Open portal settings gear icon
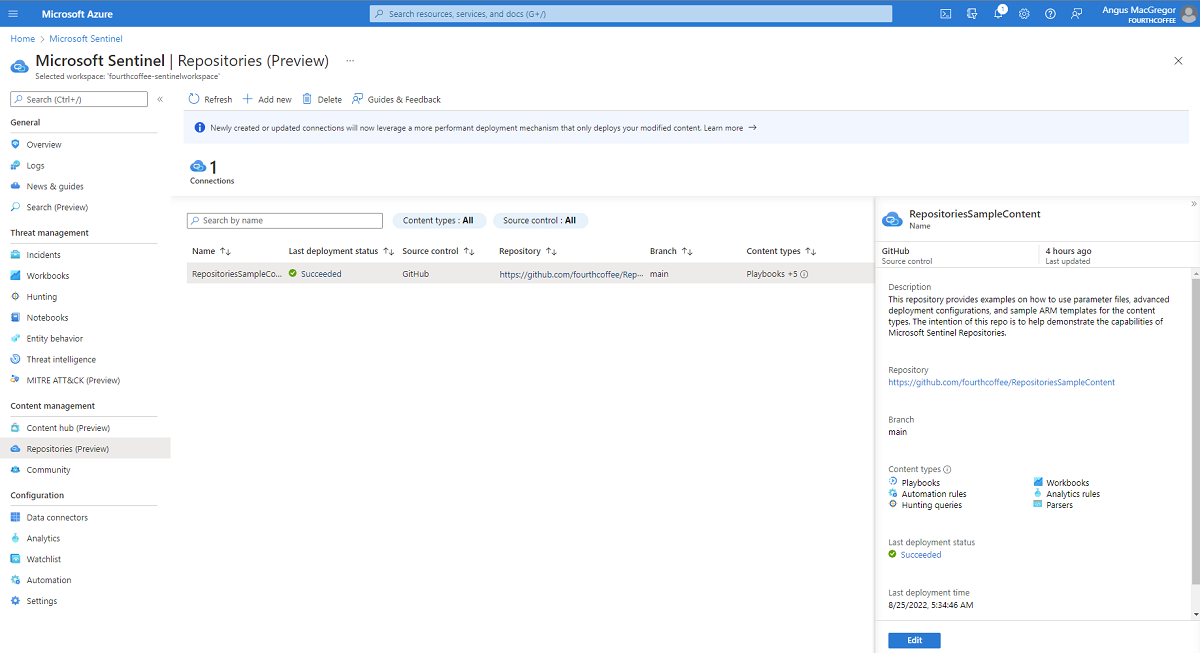The width and height of the screenshot is (1200, 653). (1024, 14)
